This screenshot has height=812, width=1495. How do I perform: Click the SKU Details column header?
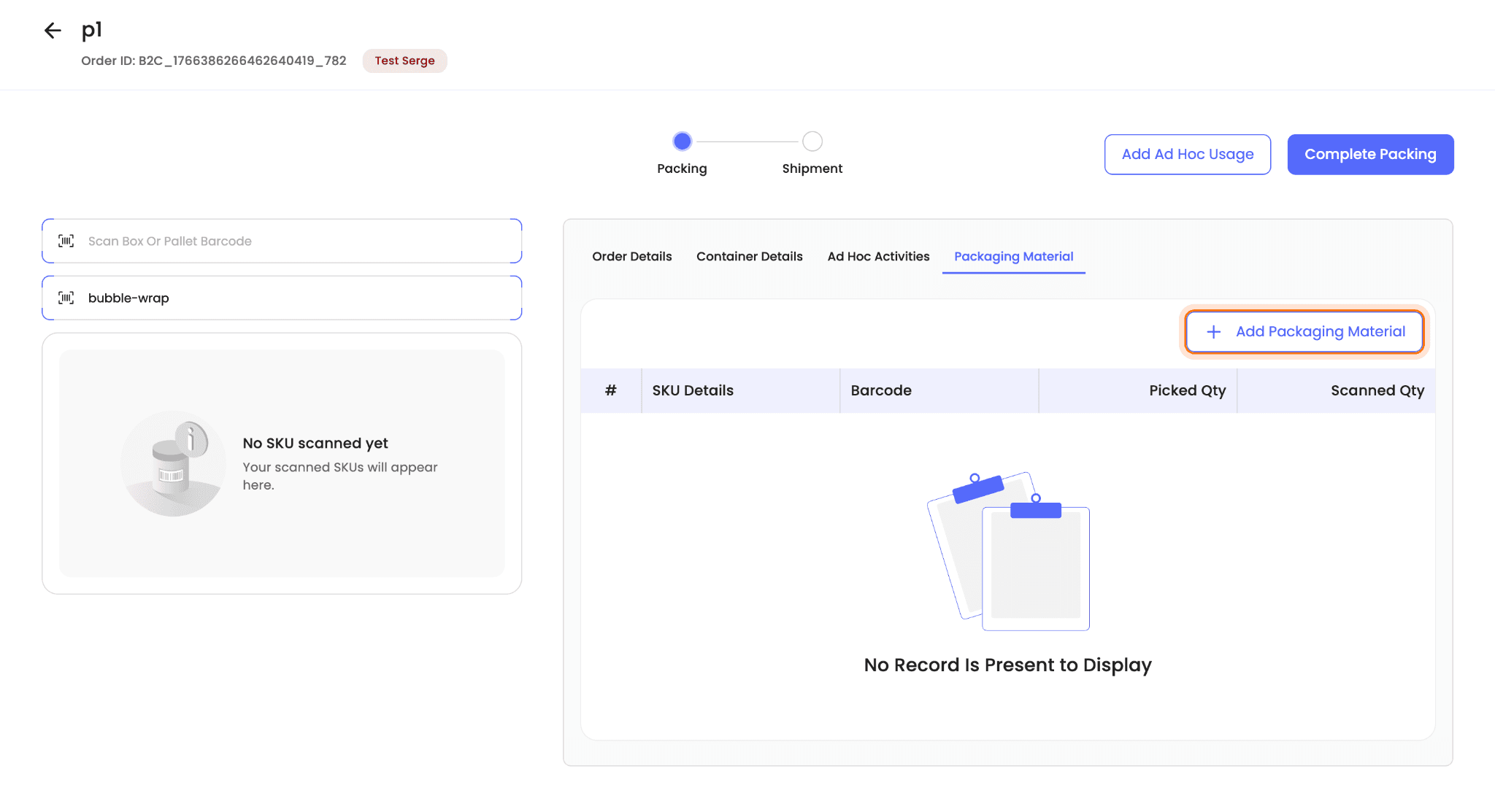(x=693, y=390)
